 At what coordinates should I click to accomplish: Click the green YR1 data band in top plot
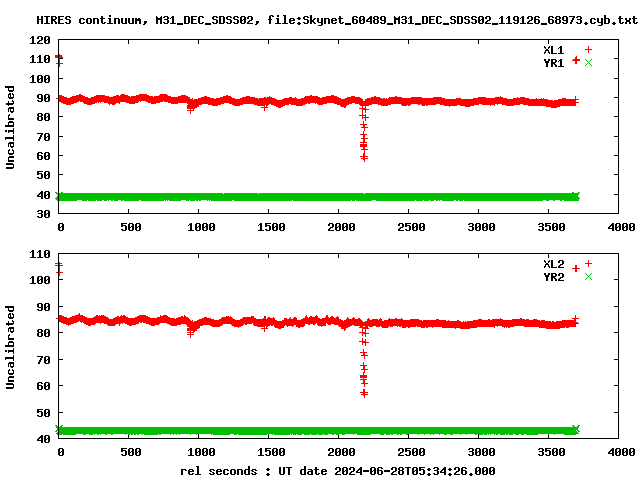coord(318,197)
